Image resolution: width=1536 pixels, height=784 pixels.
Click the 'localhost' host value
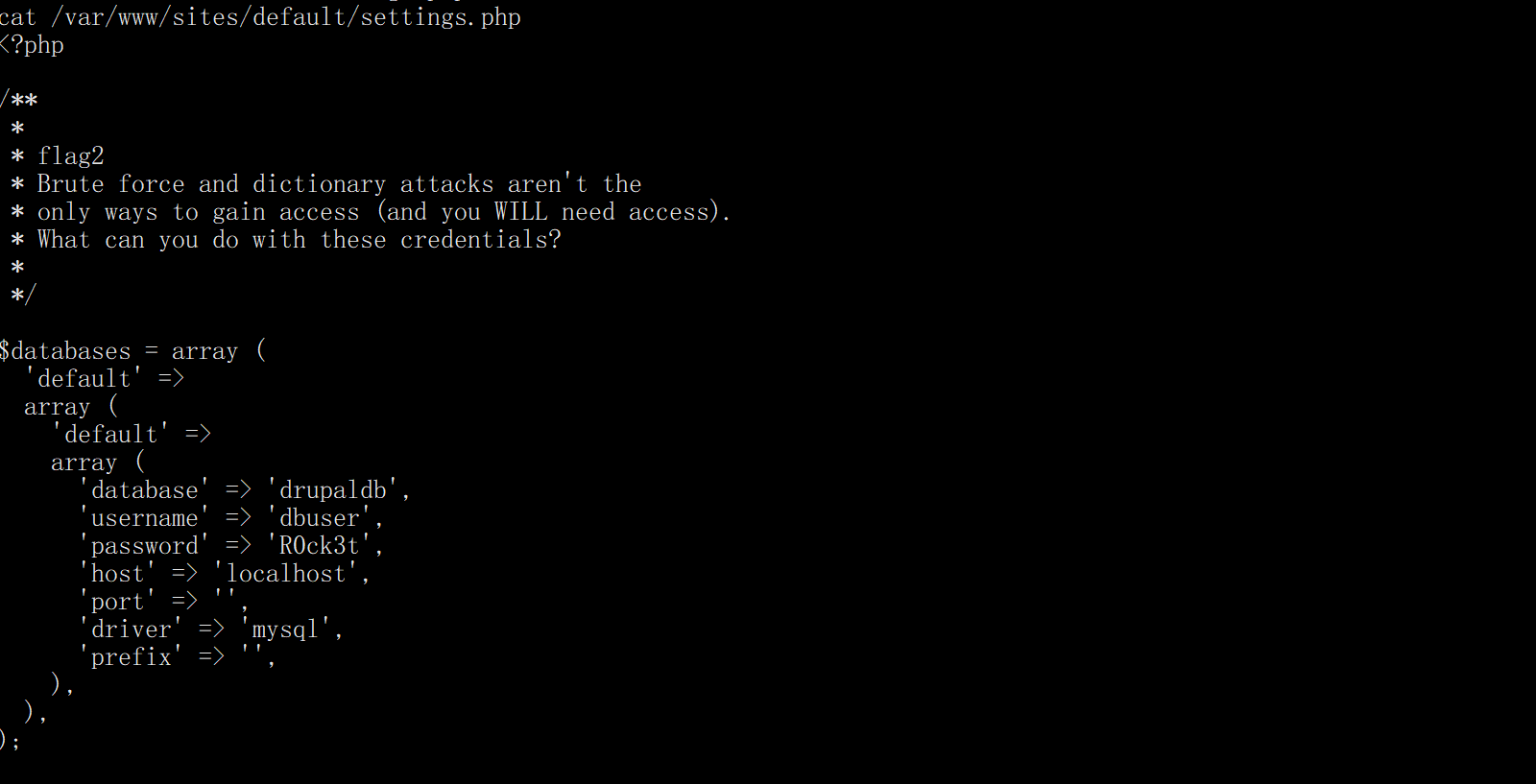[286, 574]
